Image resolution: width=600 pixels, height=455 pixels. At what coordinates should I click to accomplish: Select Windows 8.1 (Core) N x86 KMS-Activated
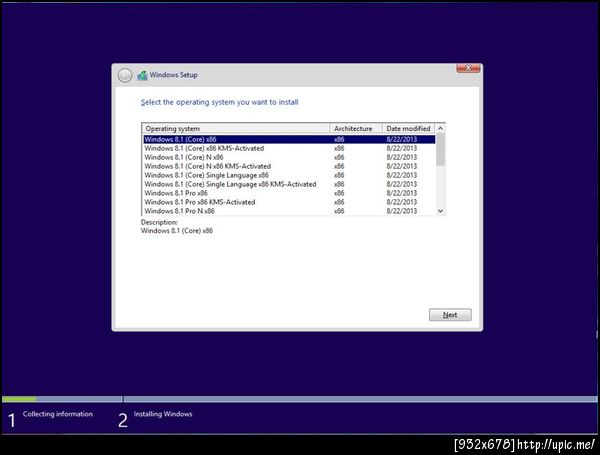[x=289, y=166]
